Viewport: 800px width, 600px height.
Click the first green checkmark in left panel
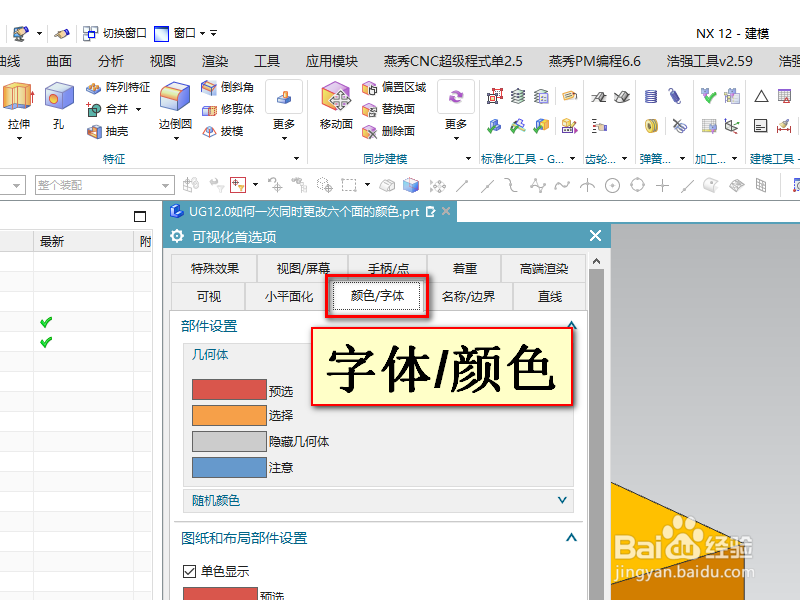(45, 322)
